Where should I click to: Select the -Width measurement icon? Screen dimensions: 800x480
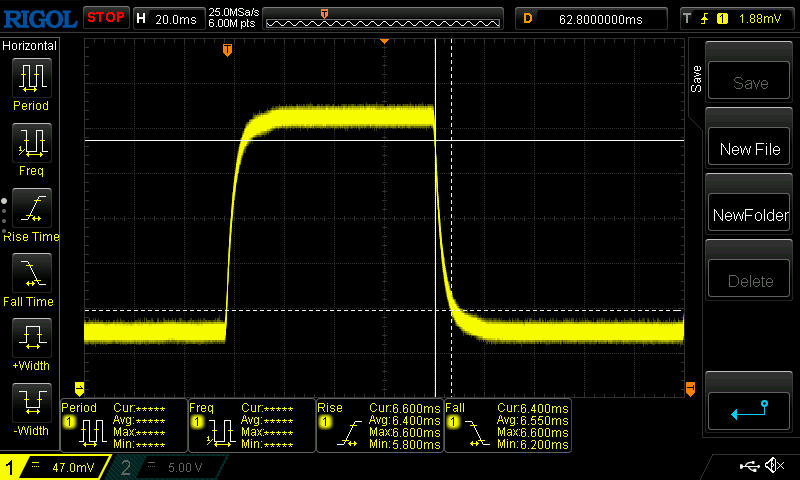click(x=30, y=405)
